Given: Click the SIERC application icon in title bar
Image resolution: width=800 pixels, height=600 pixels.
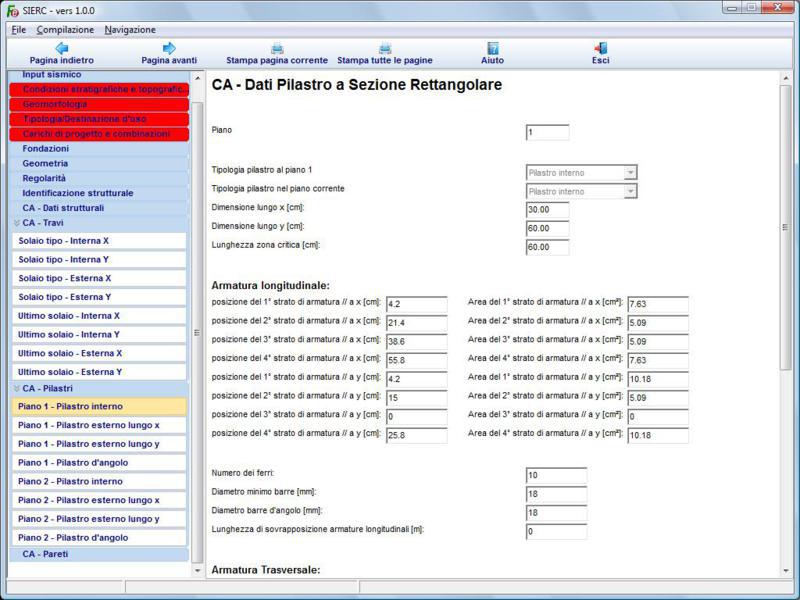Looking at the screenshot, I should click(x=13, y=10).
